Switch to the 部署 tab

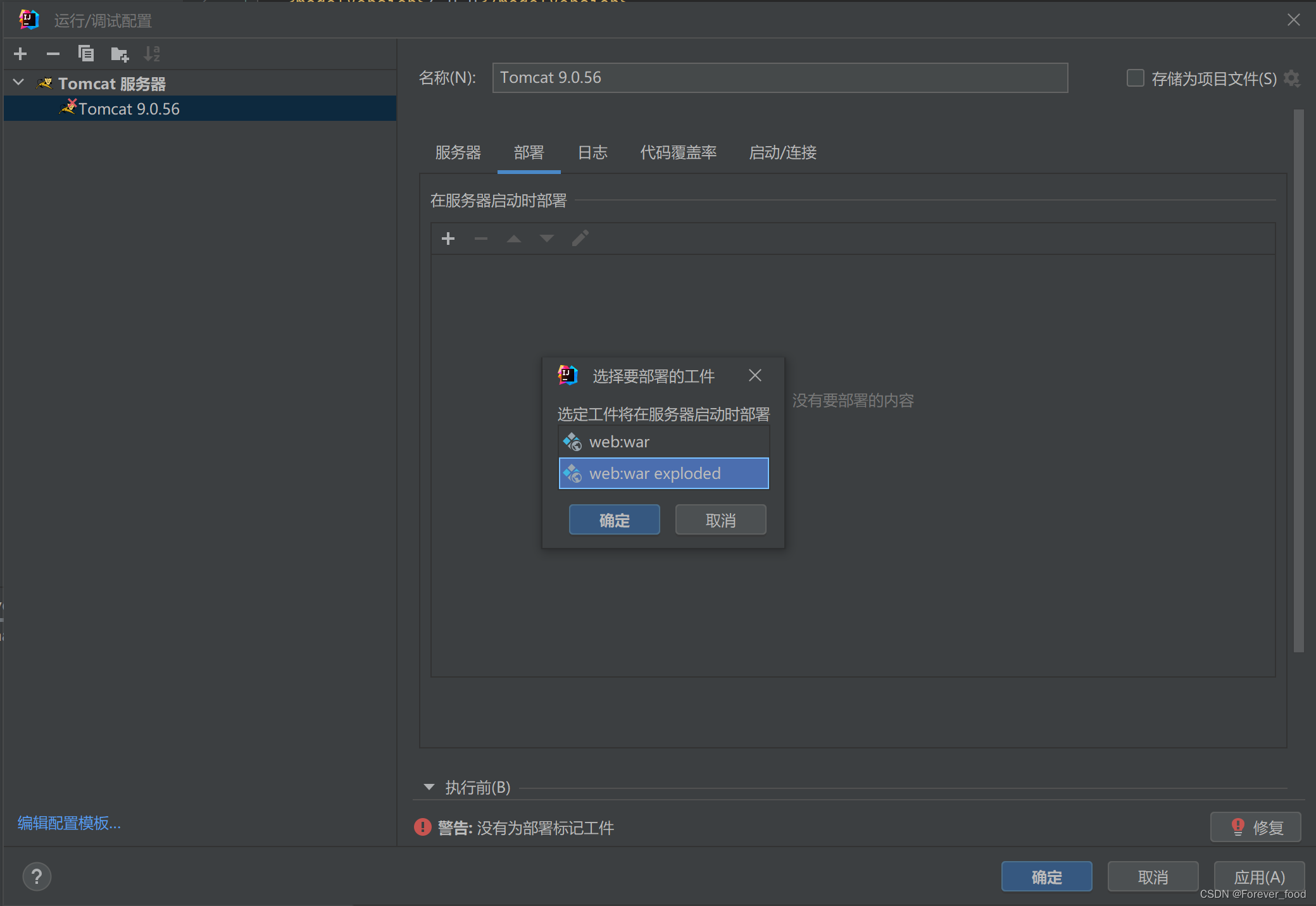click(529, 152)
